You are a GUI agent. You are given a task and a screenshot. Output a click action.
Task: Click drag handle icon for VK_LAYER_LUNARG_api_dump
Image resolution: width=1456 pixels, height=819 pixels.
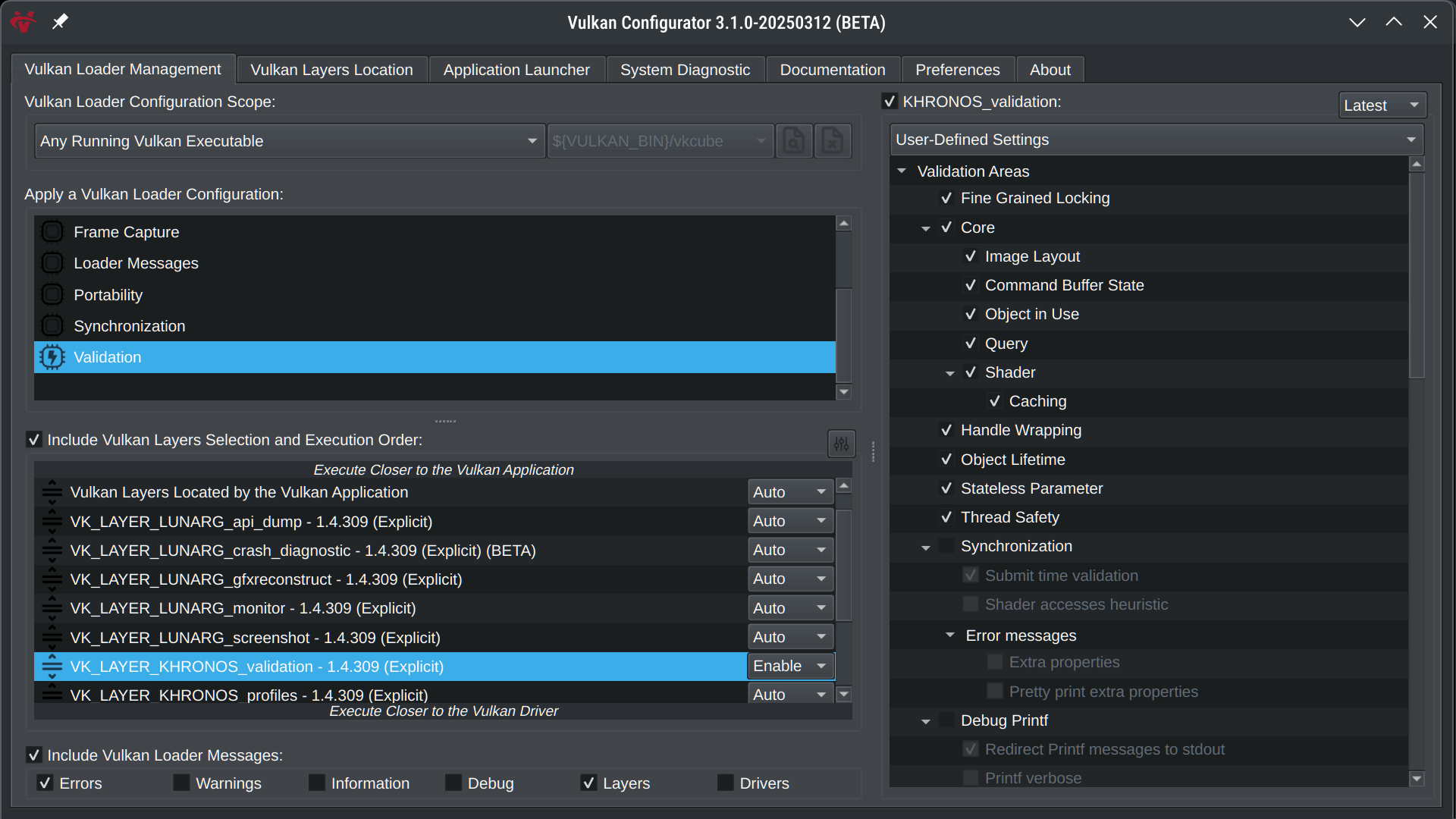[x=52, y=522]
